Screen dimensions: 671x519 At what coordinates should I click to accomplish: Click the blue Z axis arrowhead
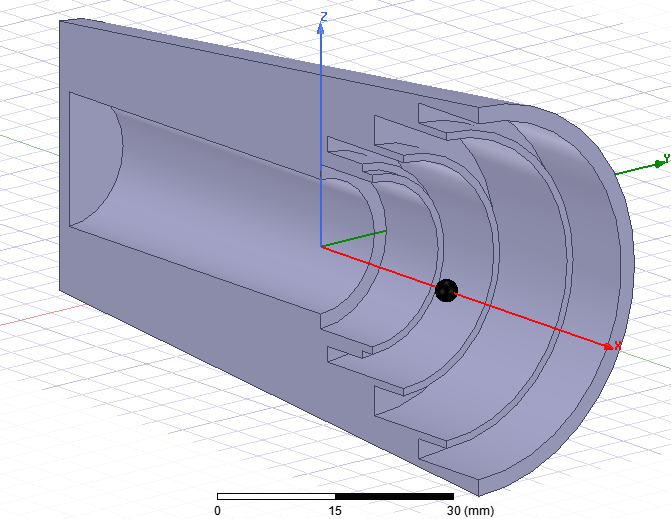click(321, 29)
